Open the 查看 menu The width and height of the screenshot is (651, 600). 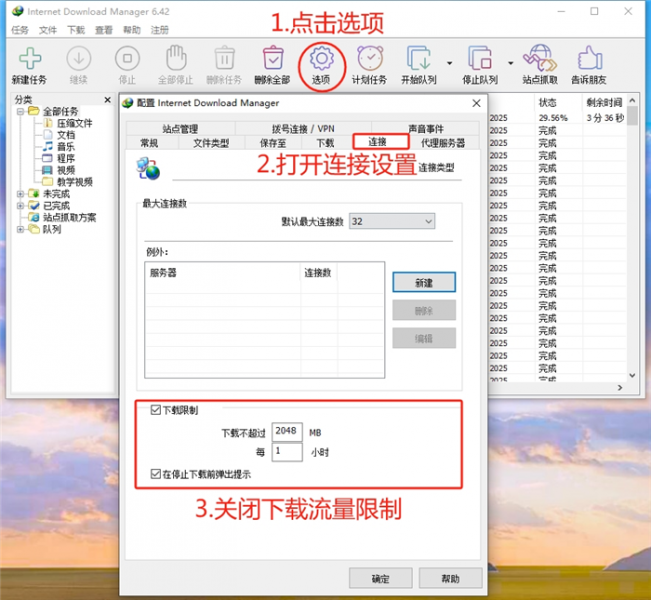click(104, 30)
